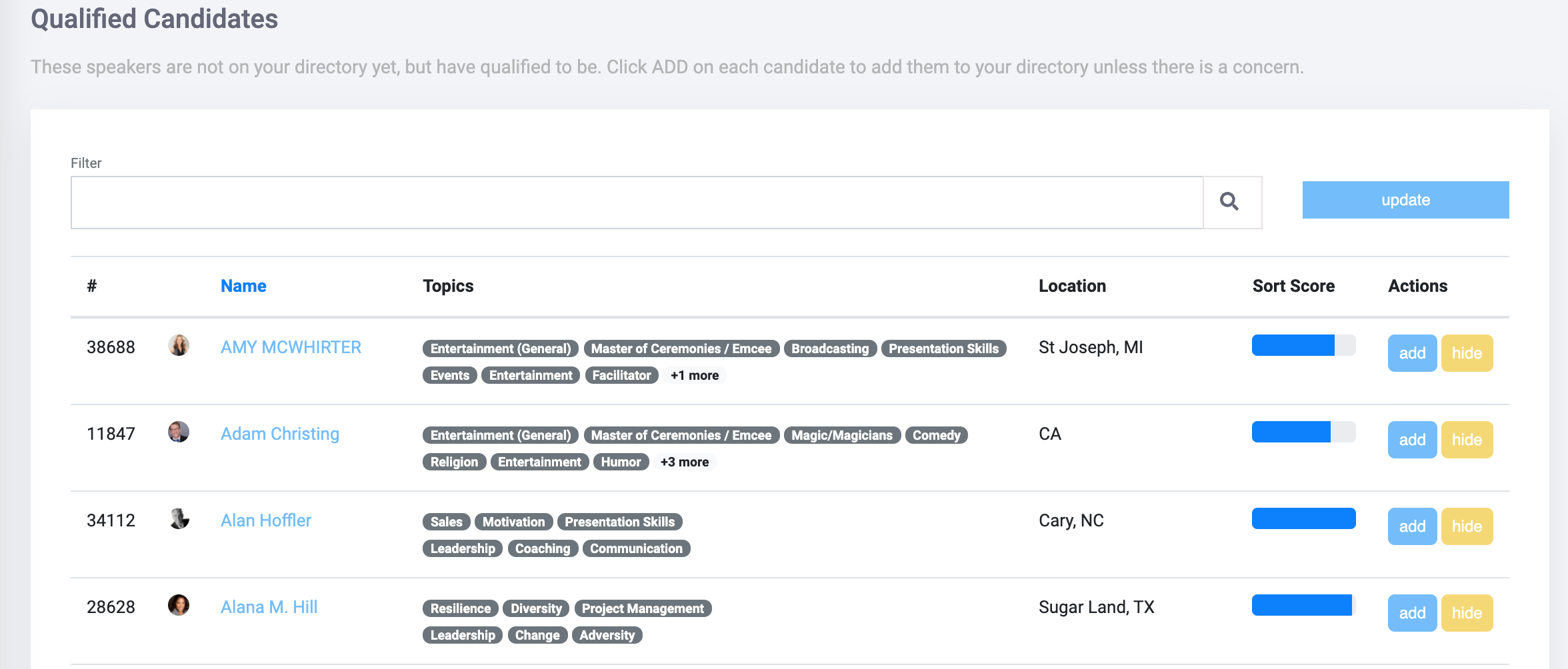Image resolution: width=1568 pixels, height=669 pixels.
Task: Add AMY MCWHIRTER to the directory
Action: tap(1412, 353)
